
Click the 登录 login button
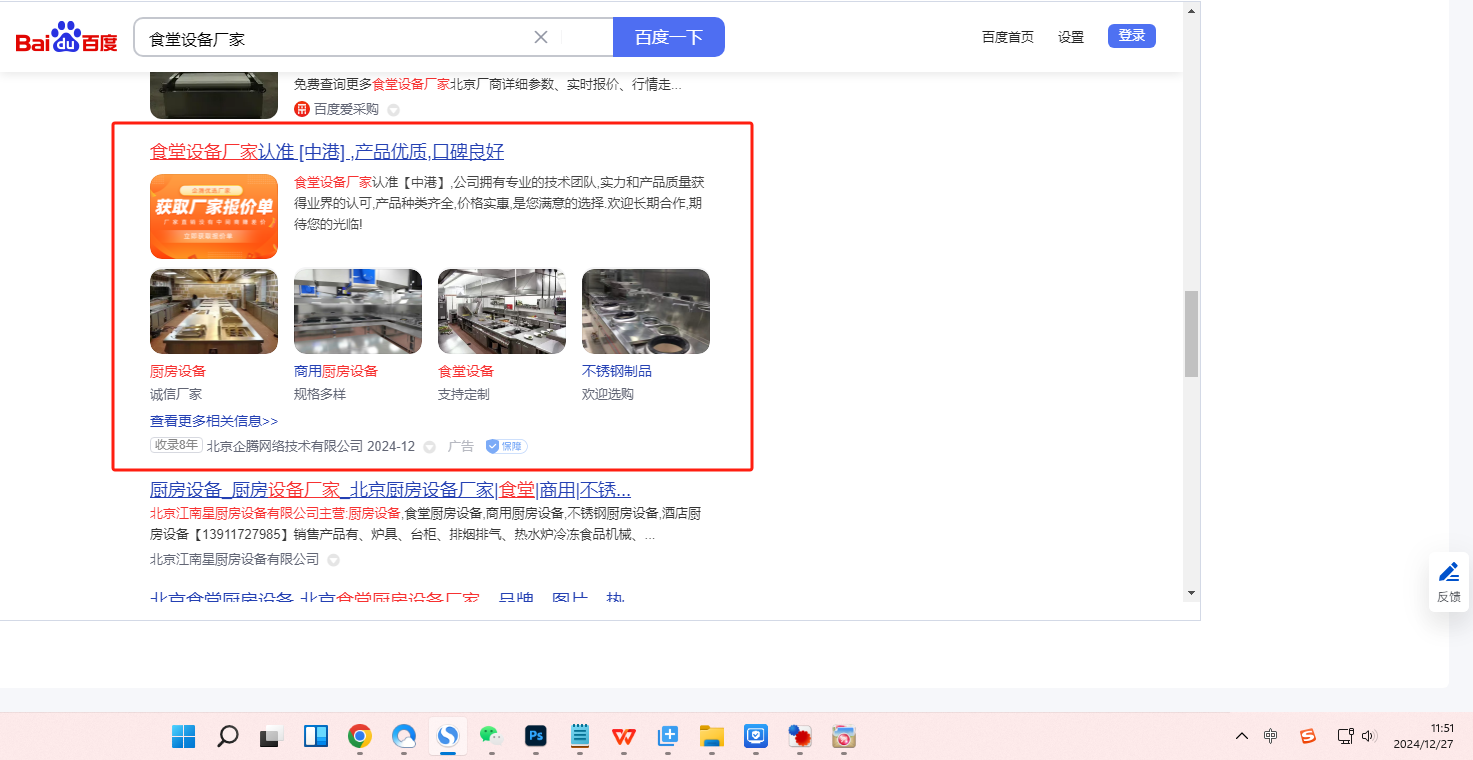1132,36
